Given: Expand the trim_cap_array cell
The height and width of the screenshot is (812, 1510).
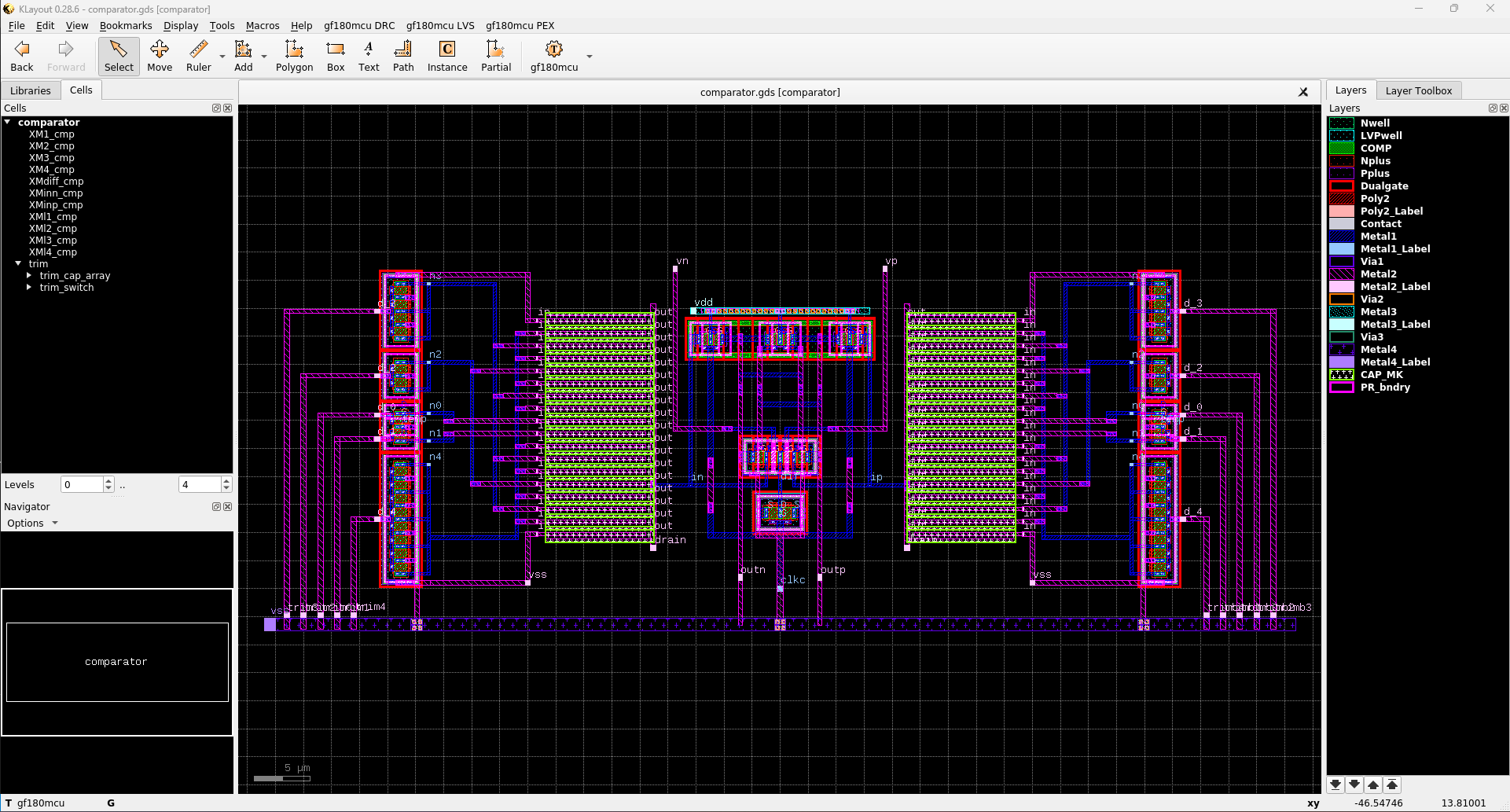Looking at the screenshot, I should (29, 276).
